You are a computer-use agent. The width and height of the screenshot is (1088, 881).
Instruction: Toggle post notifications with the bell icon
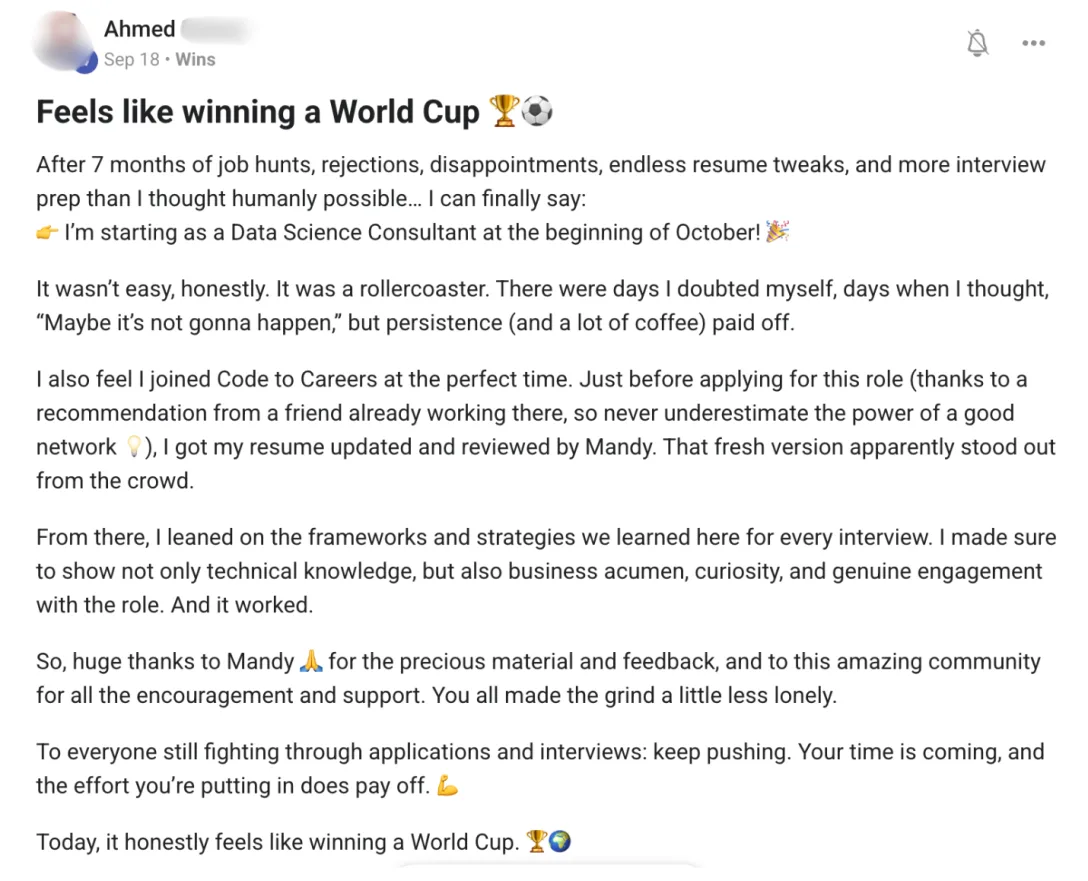tap(977, 43)
